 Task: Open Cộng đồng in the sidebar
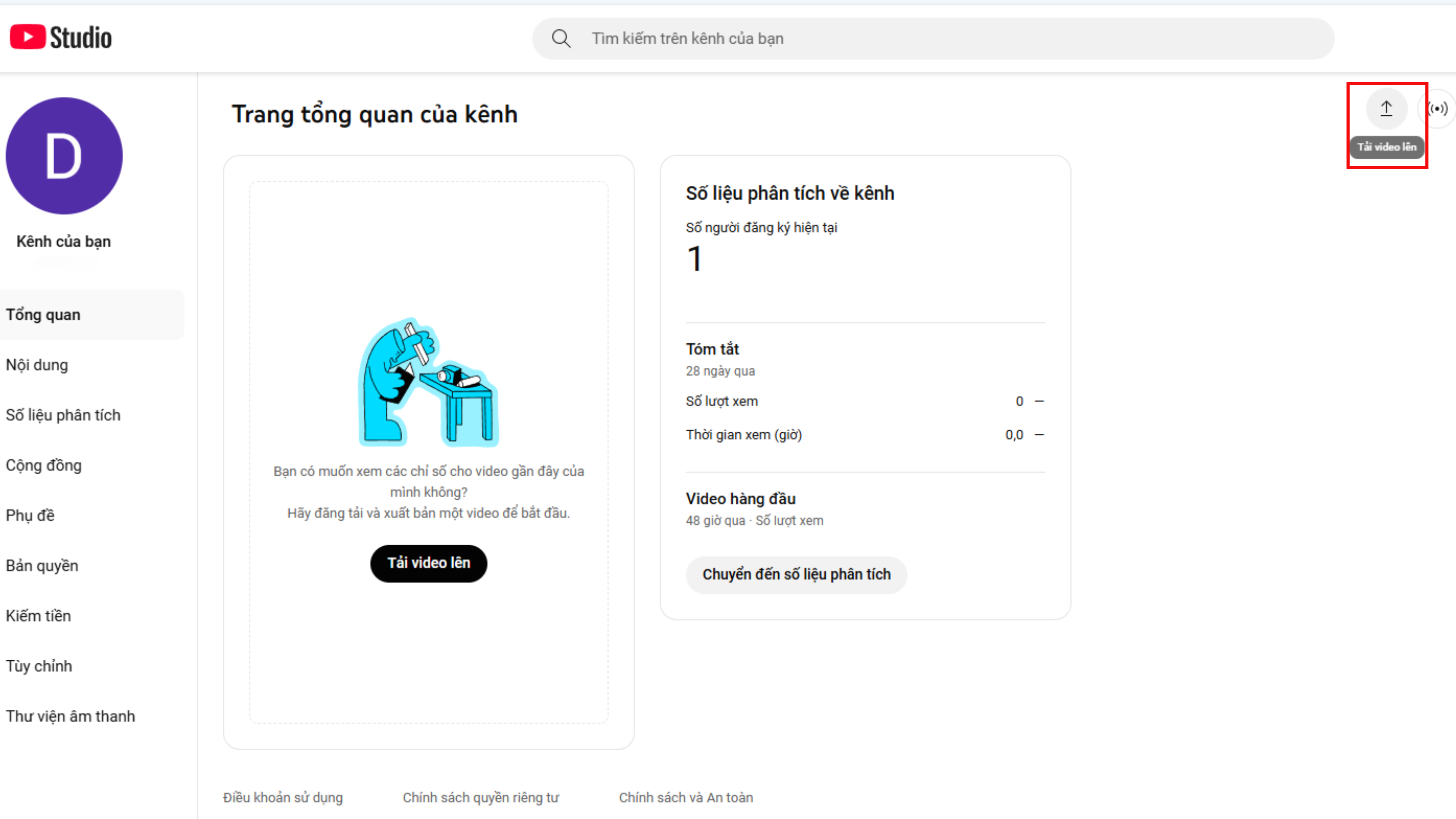(44, 465)
